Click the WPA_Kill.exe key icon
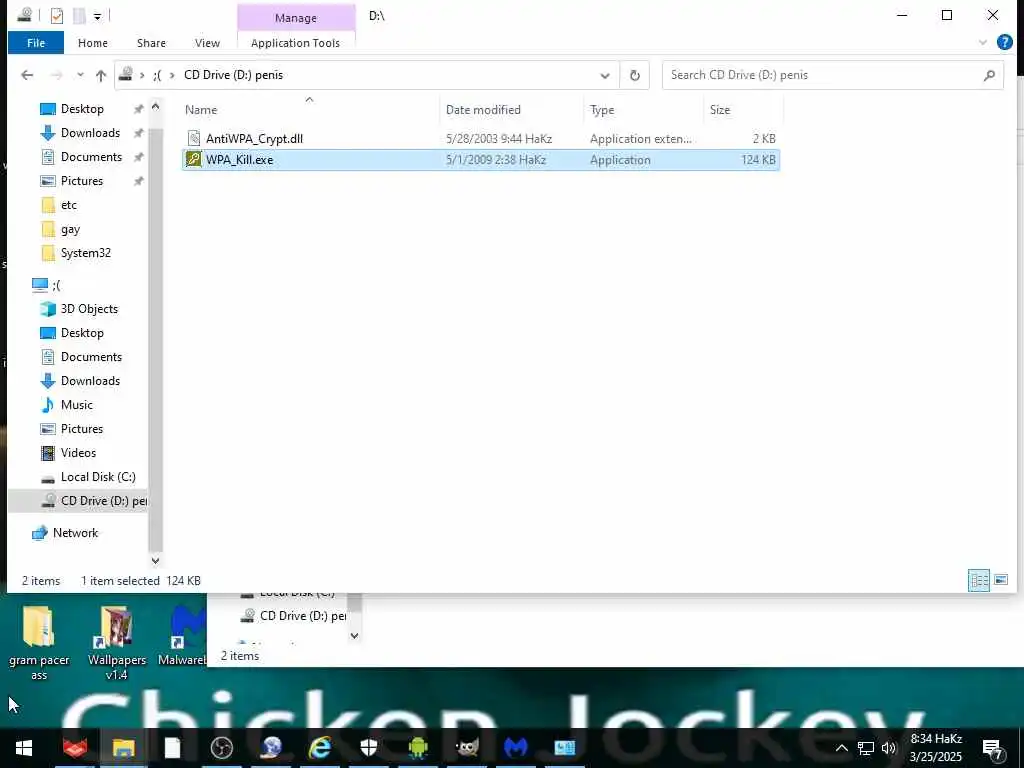1024x768 pixels. (193, 159)
